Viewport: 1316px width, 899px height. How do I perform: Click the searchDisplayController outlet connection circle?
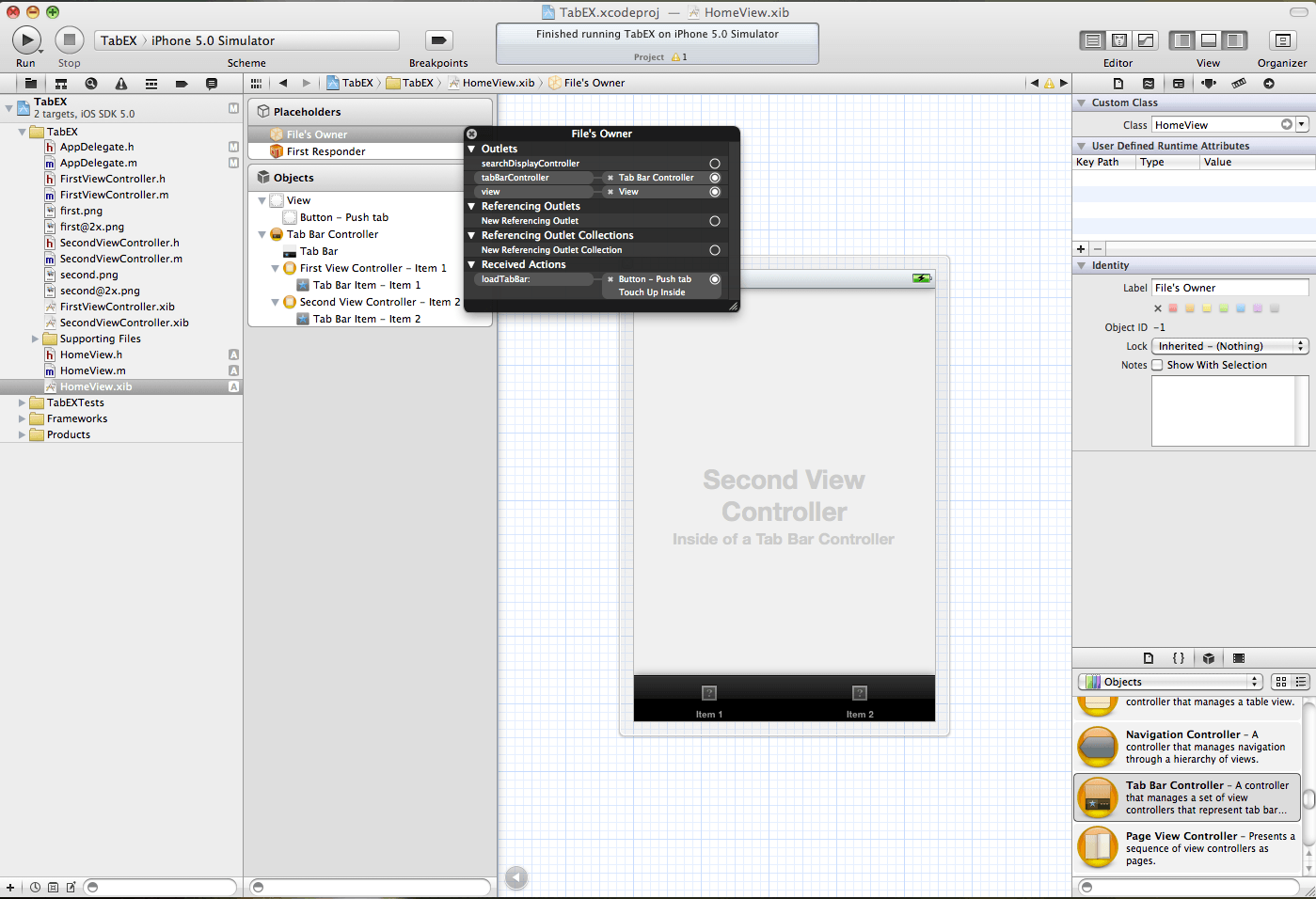point(715,164)
